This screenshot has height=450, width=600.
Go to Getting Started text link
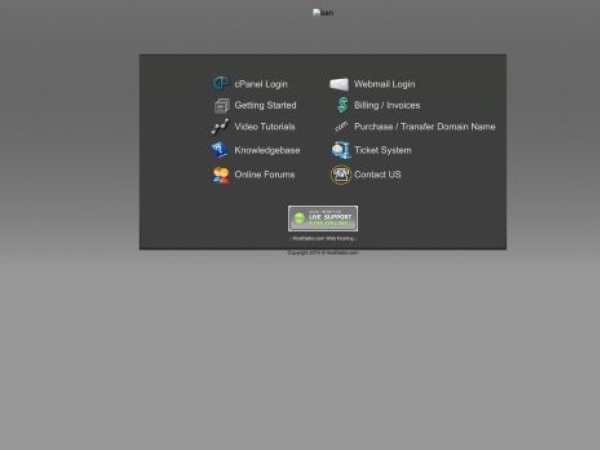coord(265,105)
